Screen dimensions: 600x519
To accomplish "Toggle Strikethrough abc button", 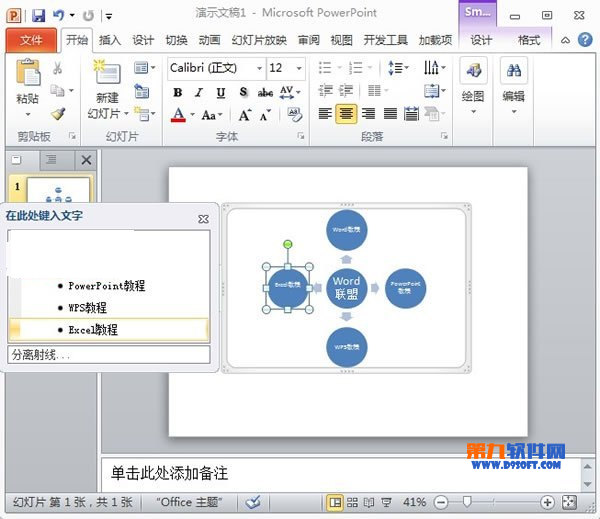I will 265,92.
